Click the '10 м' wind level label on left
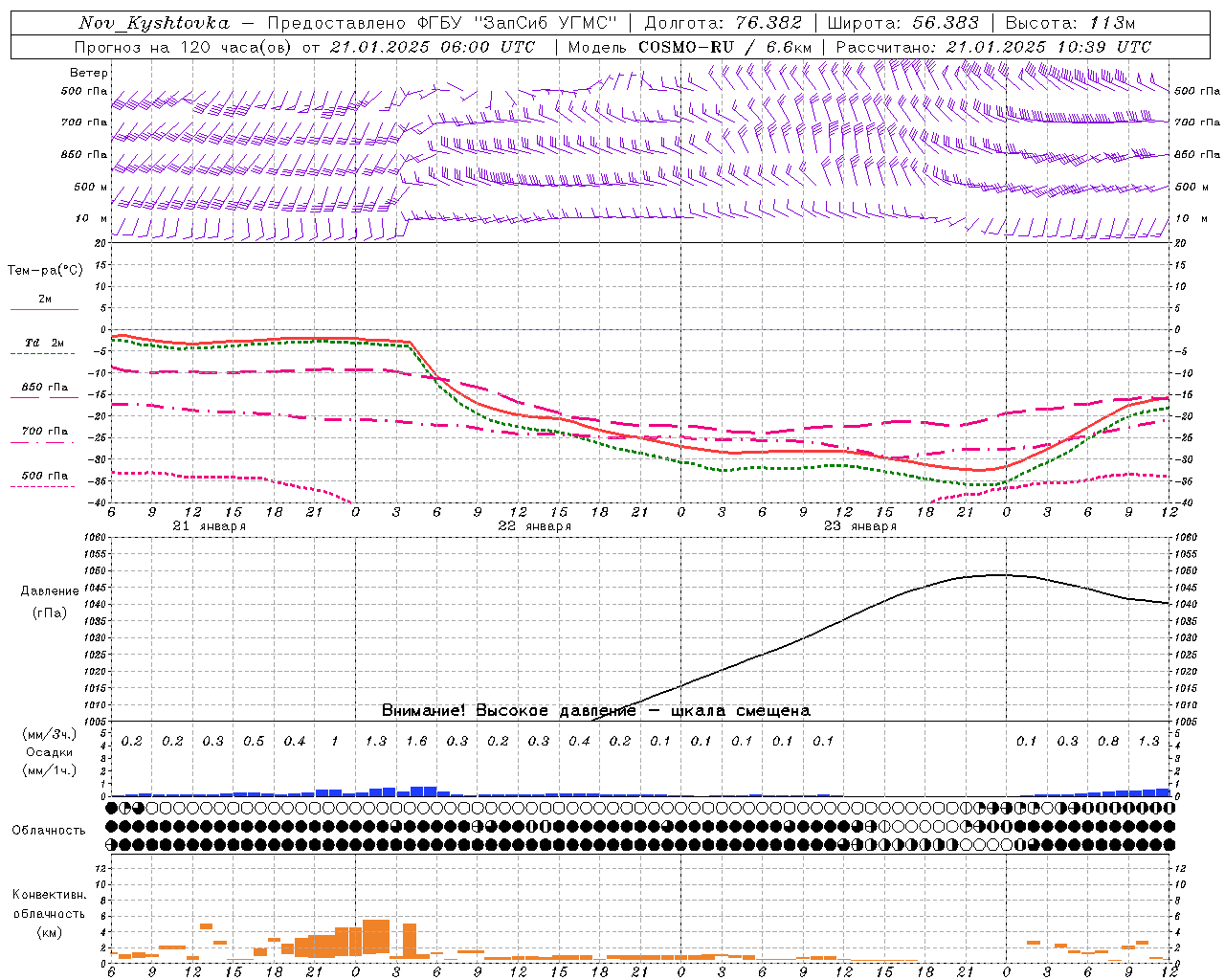Viewport: 1225px width, 980px height. tap(92, 218)
